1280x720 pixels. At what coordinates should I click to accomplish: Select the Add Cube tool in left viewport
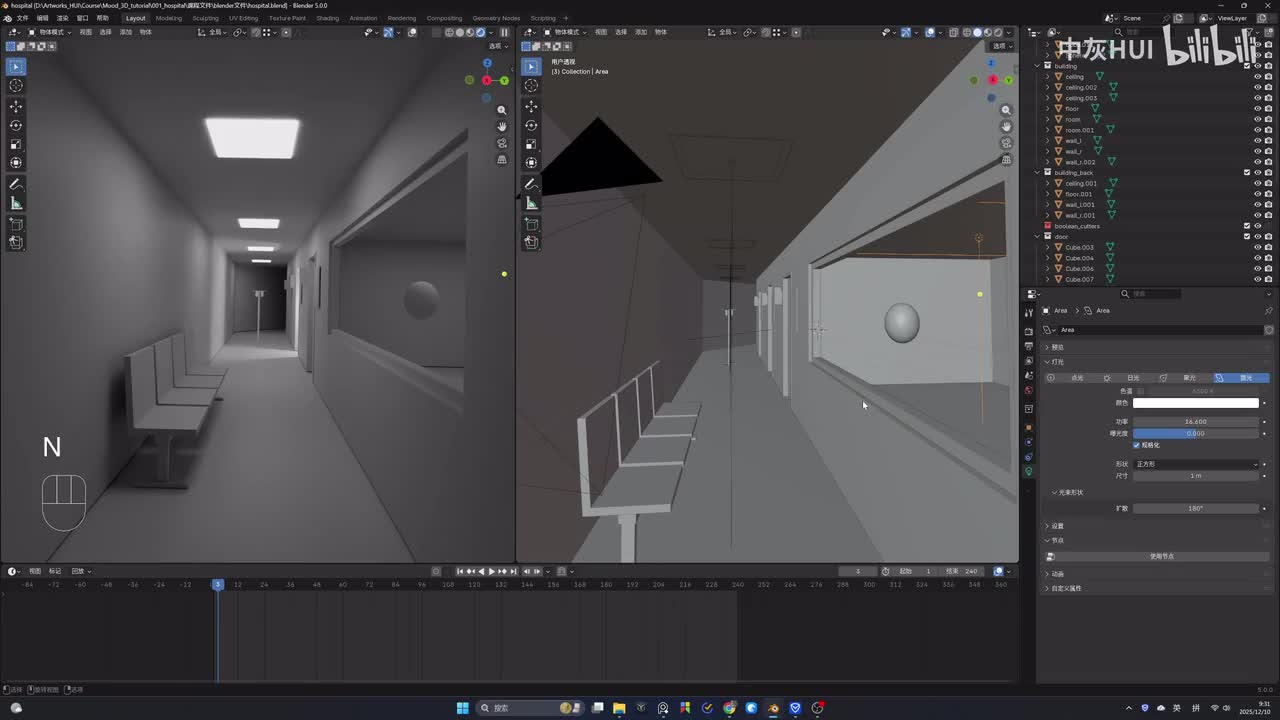pos(16,224)
